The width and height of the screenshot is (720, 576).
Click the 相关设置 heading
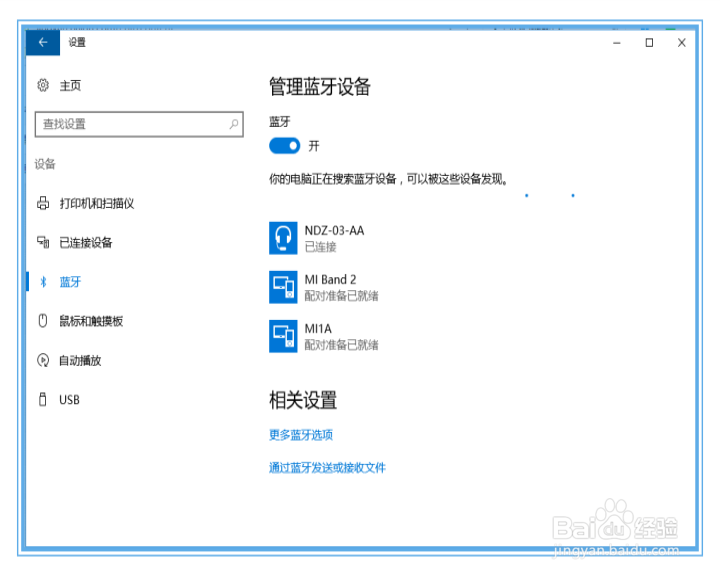point(303,400)
